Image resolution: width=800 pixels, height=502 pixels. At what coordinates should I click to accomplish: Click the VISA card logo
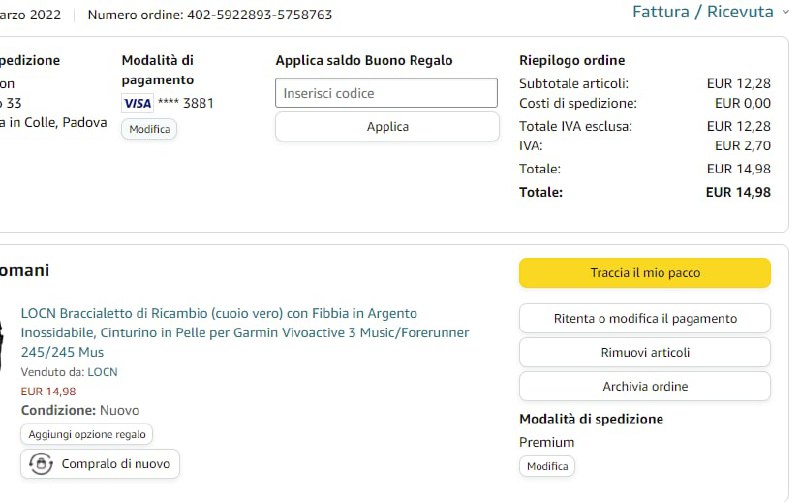click(136, 103)
